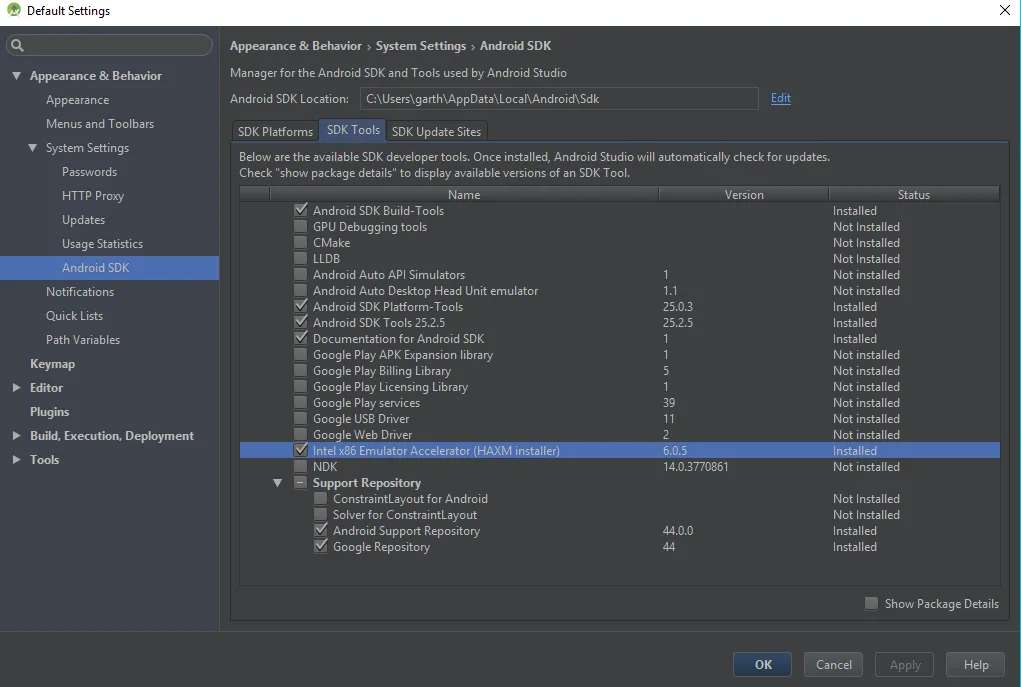Select HTTP Proxy settings
Image resolution: width=1021 pixels, height=687 pixels.
pos(92,196)
